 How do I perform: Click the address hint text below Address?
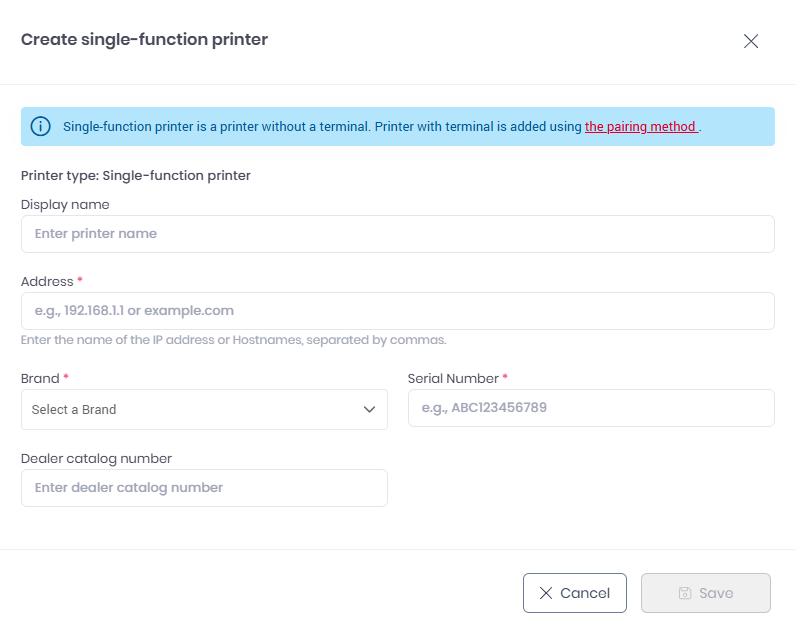[233, 340]
